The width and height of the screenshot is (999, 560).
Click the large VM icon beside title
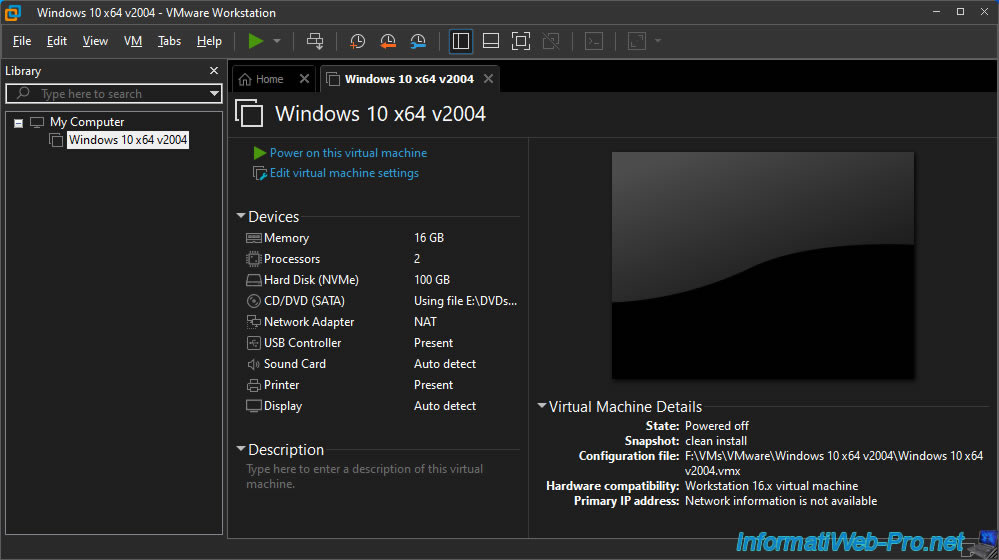pos(249,113)
